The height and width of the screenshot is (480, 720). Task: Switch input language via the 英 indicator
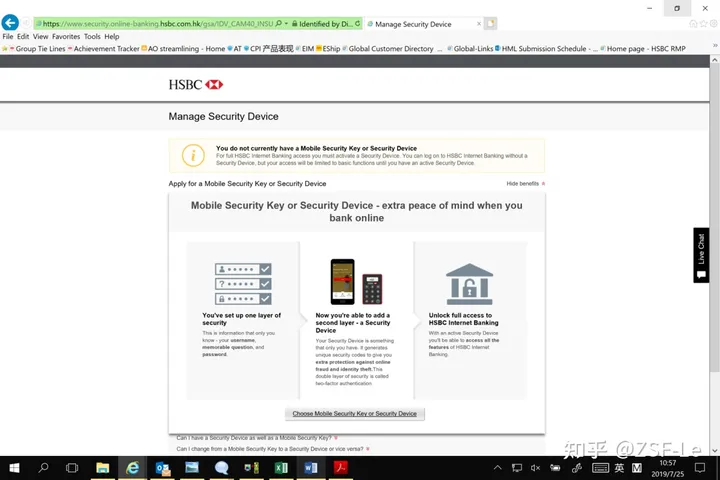tap(619, 468)
